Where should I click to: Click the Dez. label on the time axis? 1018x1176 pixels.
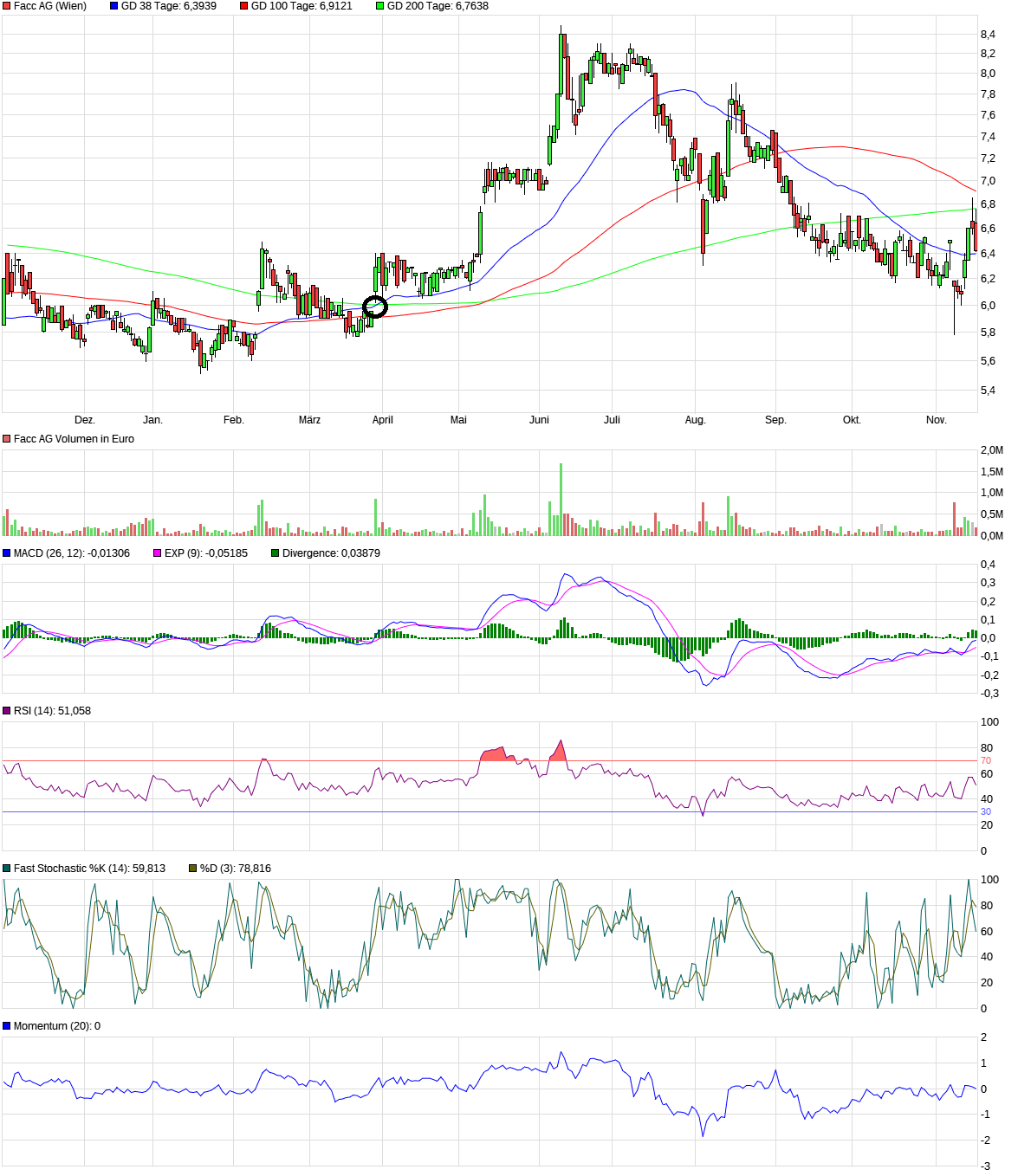pyautogui.click(x=84, y=420)
